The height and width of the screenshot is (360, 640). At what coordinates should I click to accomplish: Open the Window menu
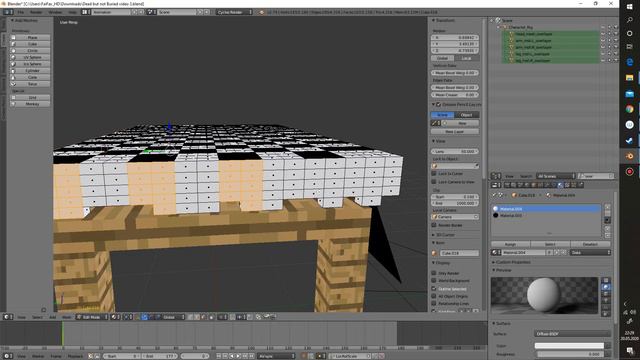click(x=55, y=12)
